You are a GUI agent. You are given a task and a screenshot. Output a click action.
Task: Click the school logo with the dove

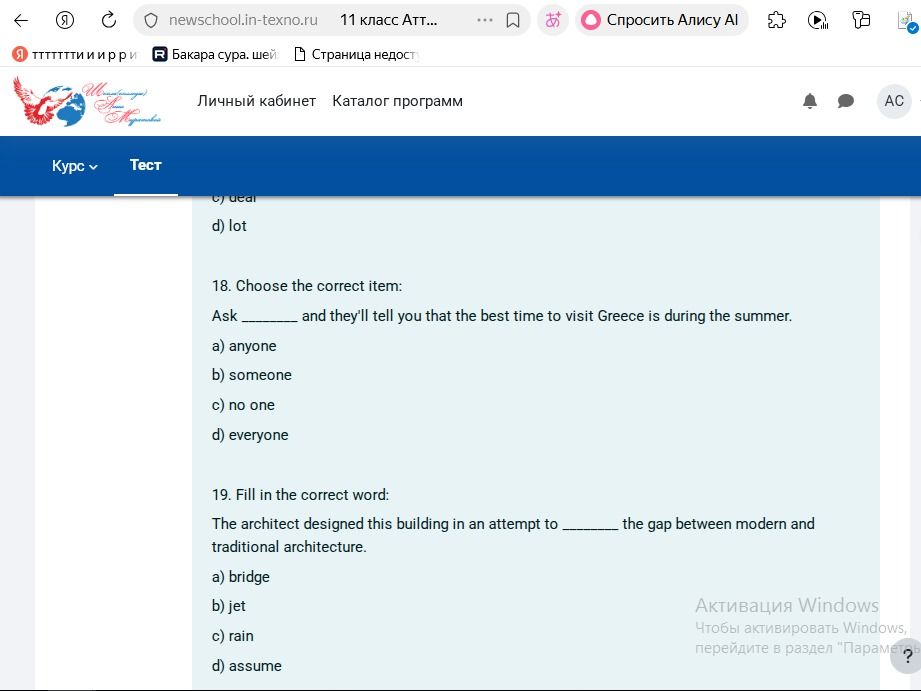pyautogui.click(x=87, y=101)
